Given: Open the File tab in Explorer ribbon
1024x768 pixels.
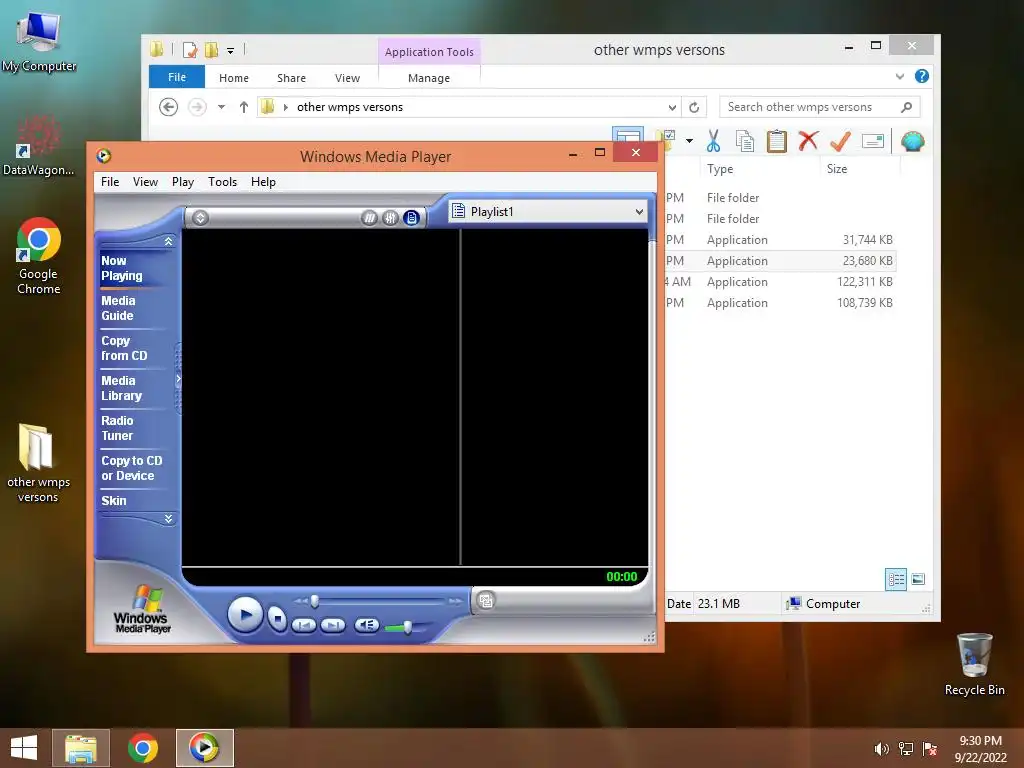Looking at the screenshot, I should coord(177,77).
